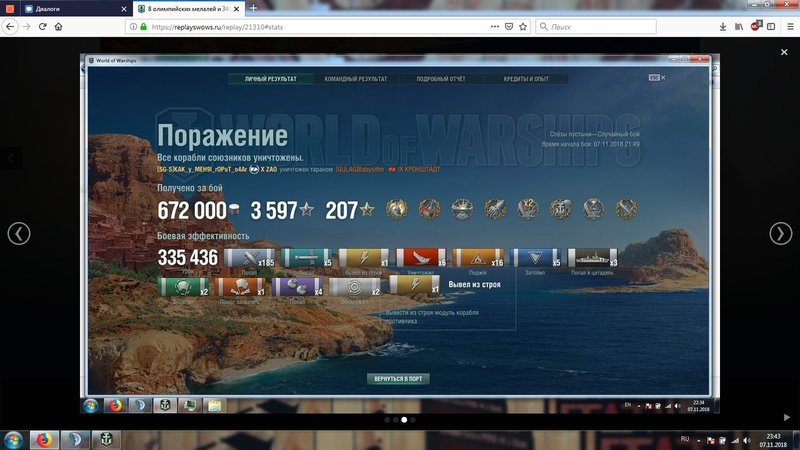
Task: Open the ПОДРОБНЫЙ ОТЧЁТ tab
Action: (441, 79)
